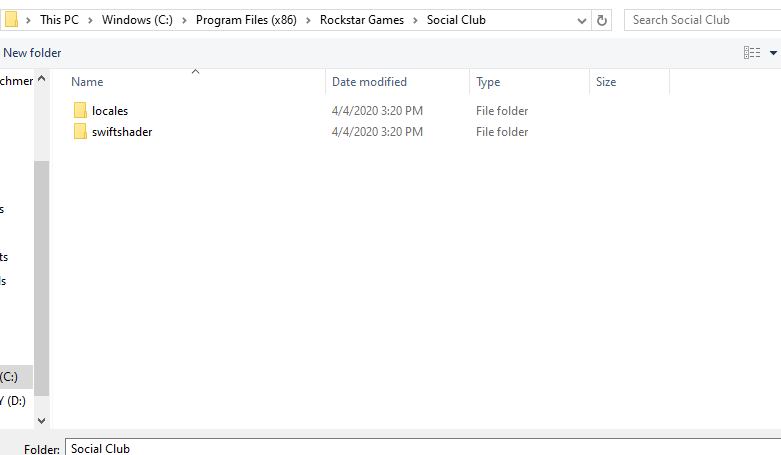Image resolution: width=781 pixels, height=455 pixels.
Task: Expand the chevron after Program Files (x86)
Action: tap(308, 20)
